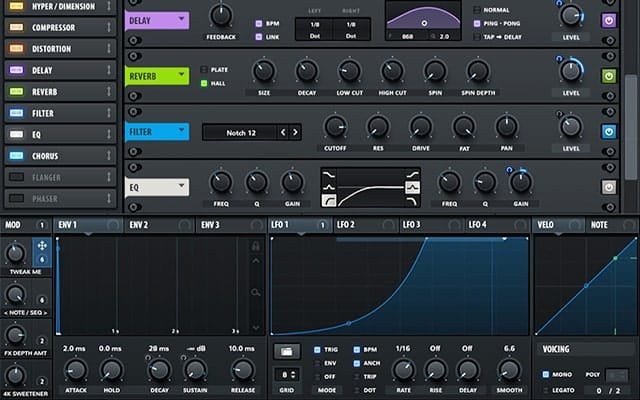Viewport: 640px width, 400px height.
Task: Select EQ high shelf shape icon
Action: (413, 175)
